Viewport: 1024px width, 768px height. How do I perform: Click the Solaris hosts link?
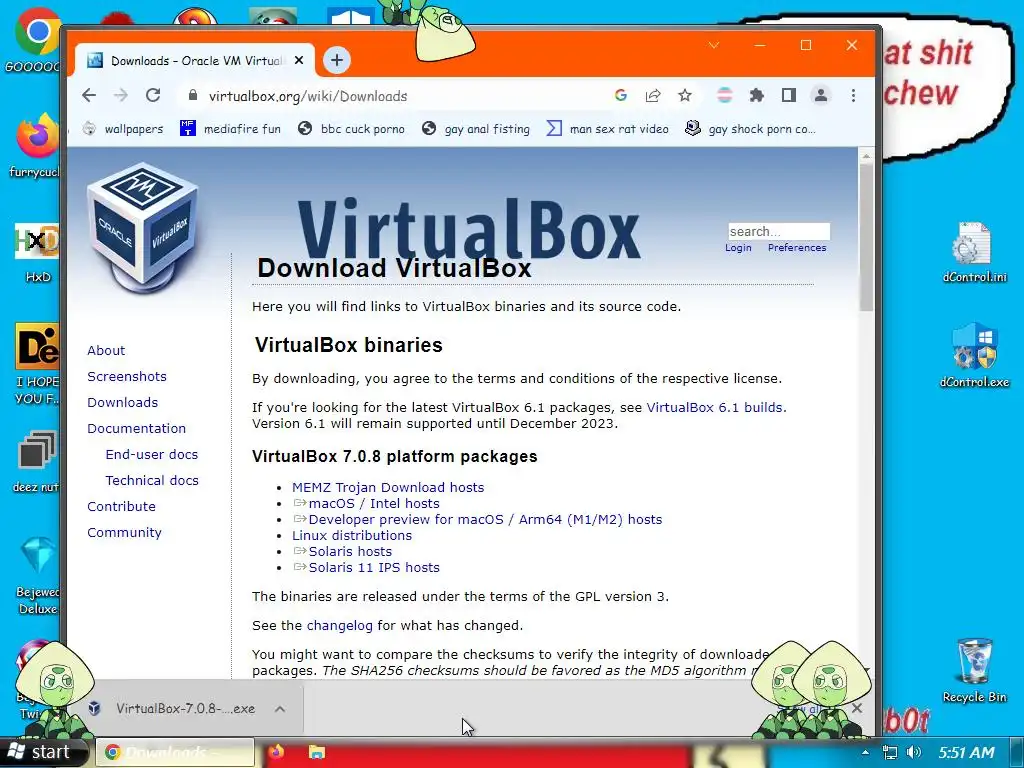click(350, 551)
